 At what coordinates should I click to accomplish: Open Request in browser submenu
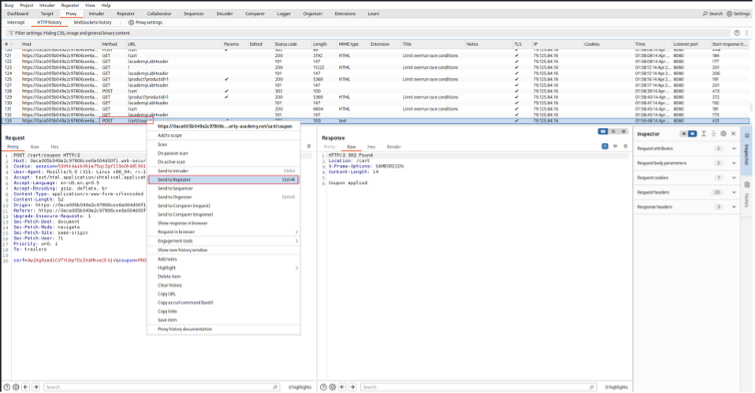point(223,232)
